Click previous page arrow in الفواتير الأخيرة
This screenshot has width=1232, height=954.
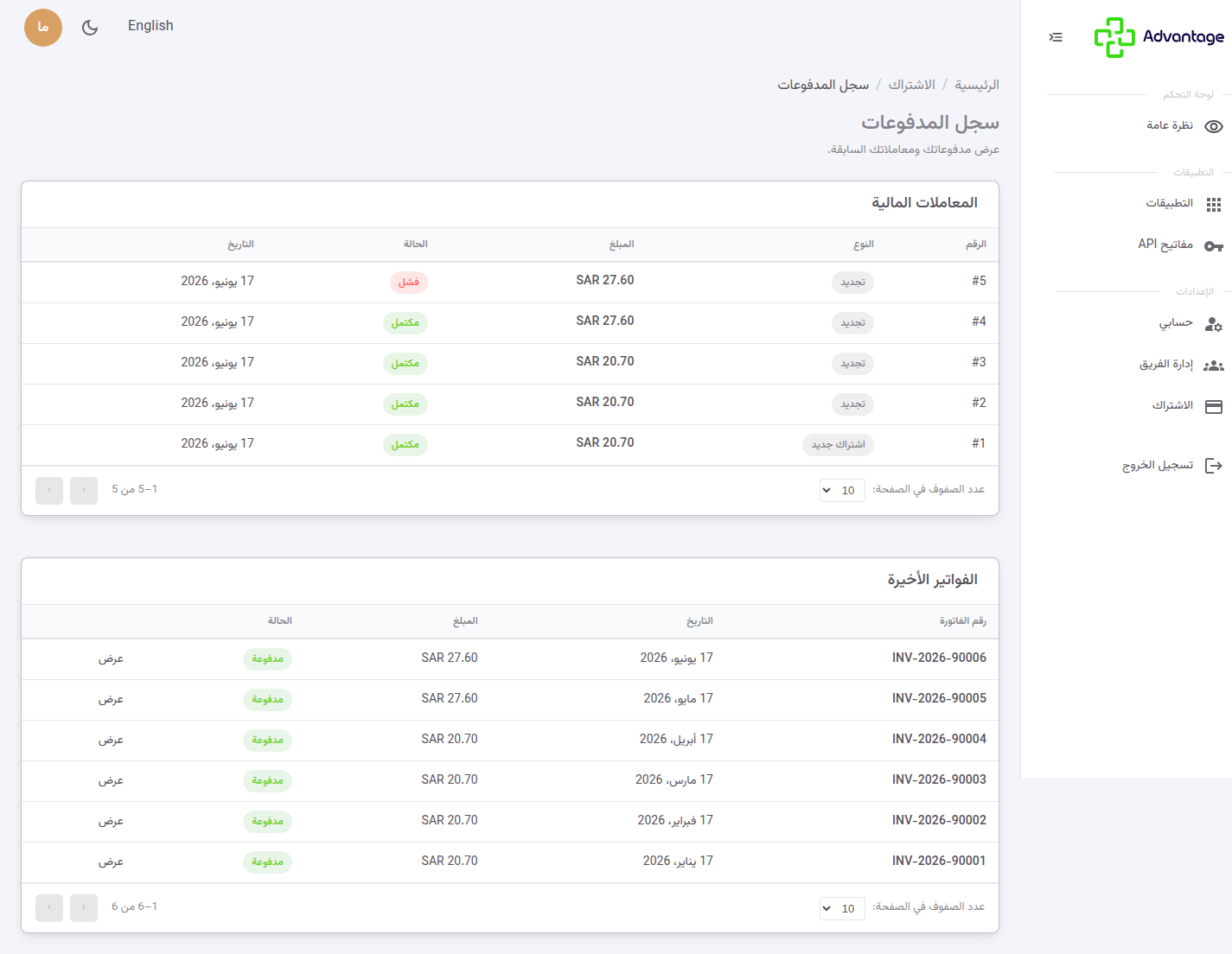coord(84,907)
